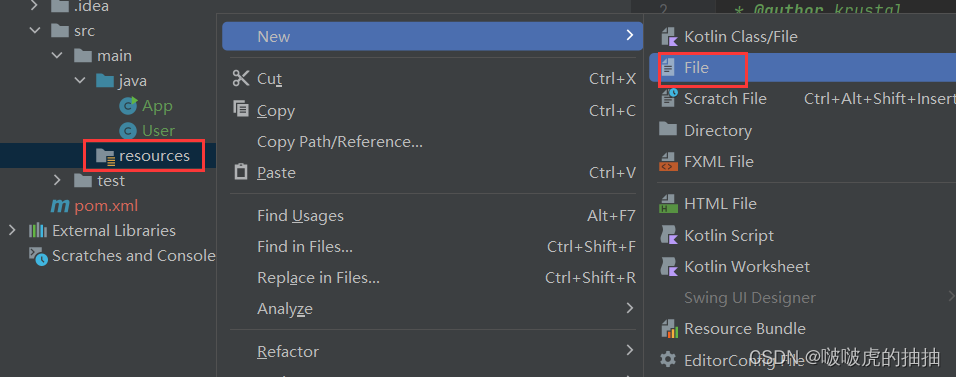Collapse the src folder chevron

tap(34, 31)
